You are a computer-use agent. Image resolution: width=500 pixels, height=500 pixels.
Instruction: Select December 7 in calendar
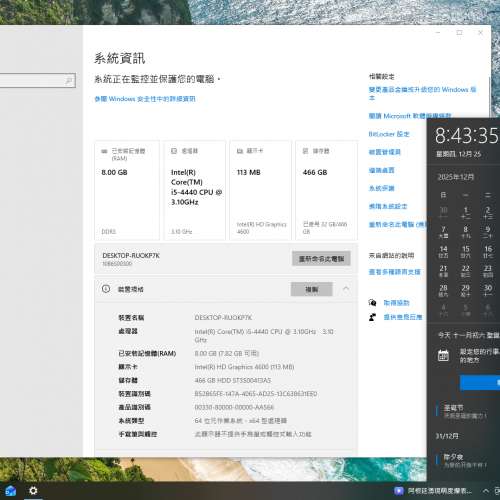pyautogui.click(x=443, y=232)
